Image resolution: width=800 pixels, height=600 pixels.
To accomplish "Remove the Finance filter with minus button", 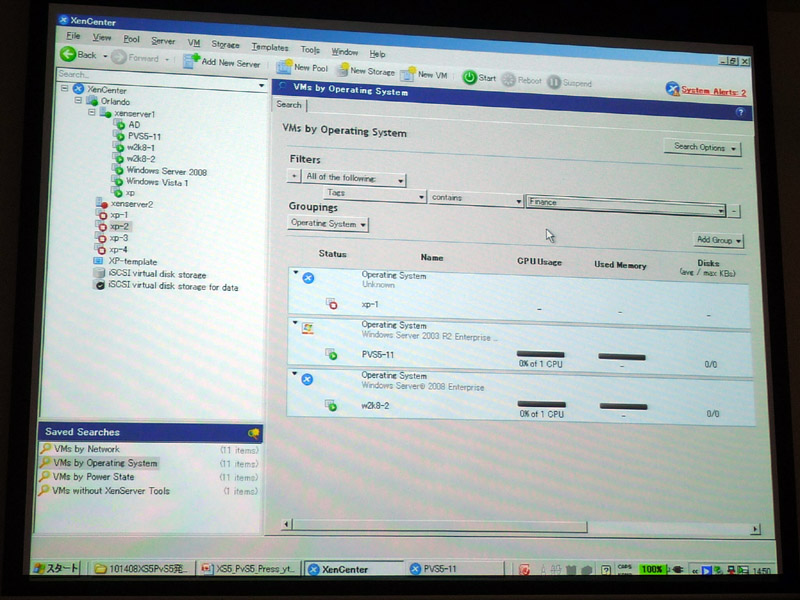I will [734, 211].
